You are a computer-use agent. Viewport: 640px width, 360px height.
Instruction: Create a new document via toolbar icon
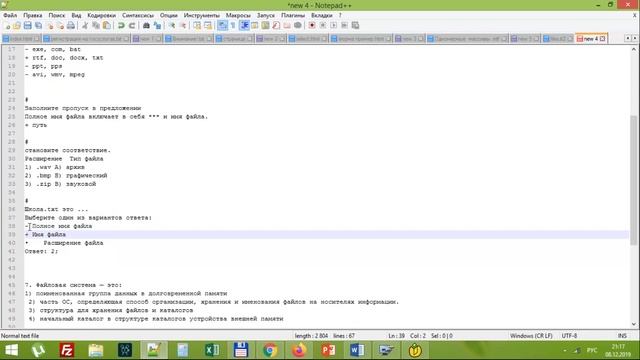point(7,26)
